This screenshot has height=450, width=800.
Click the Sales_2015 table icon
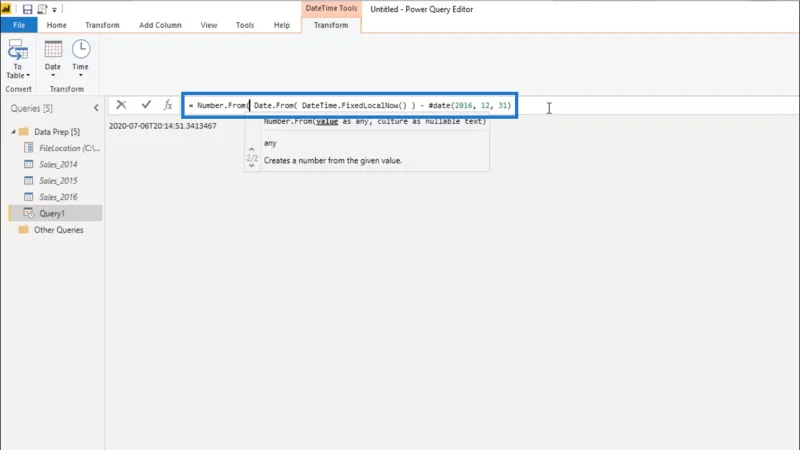click(x=29, y=181)
